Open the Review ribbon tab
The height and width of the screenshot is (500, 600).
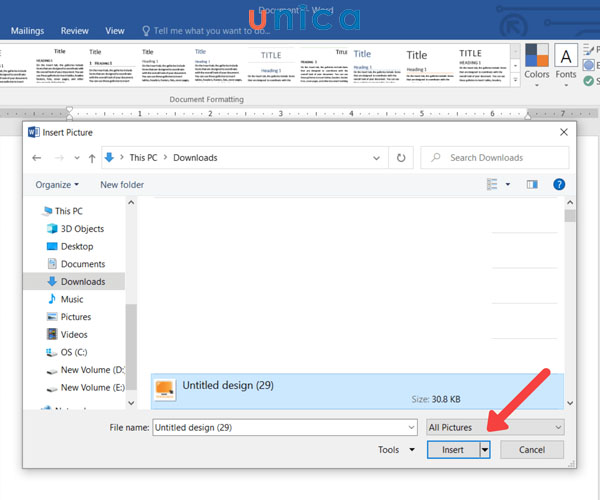pos(74,31)
